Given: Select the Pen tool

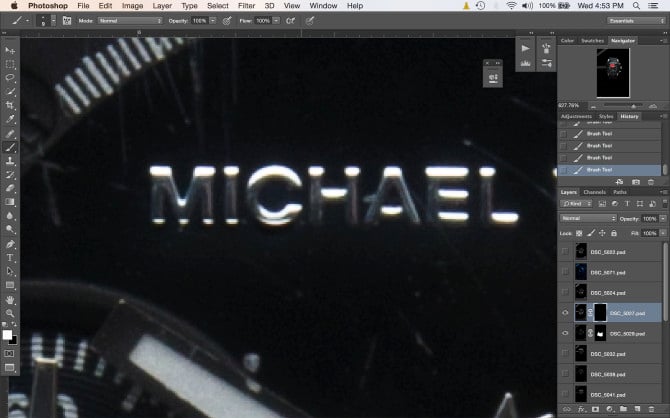Looking at the screenshot, I should [x=10, y=244].
